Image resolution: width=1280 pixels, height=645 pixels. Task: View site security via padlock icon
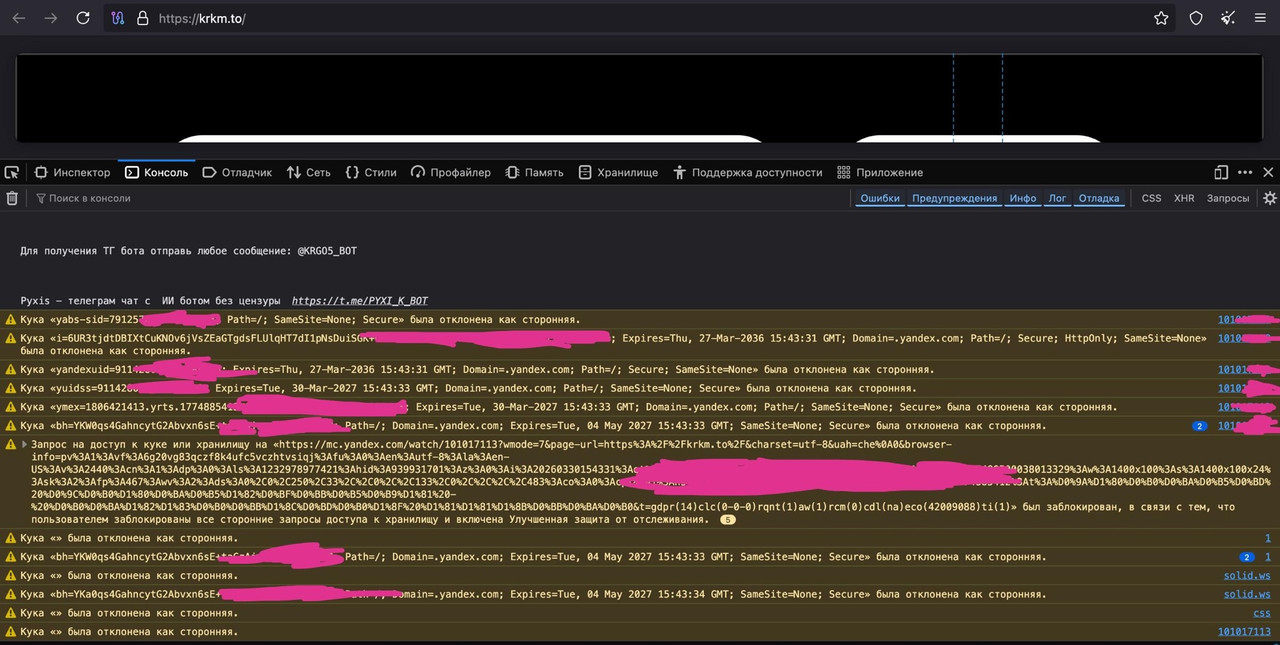tap(142, 18)
